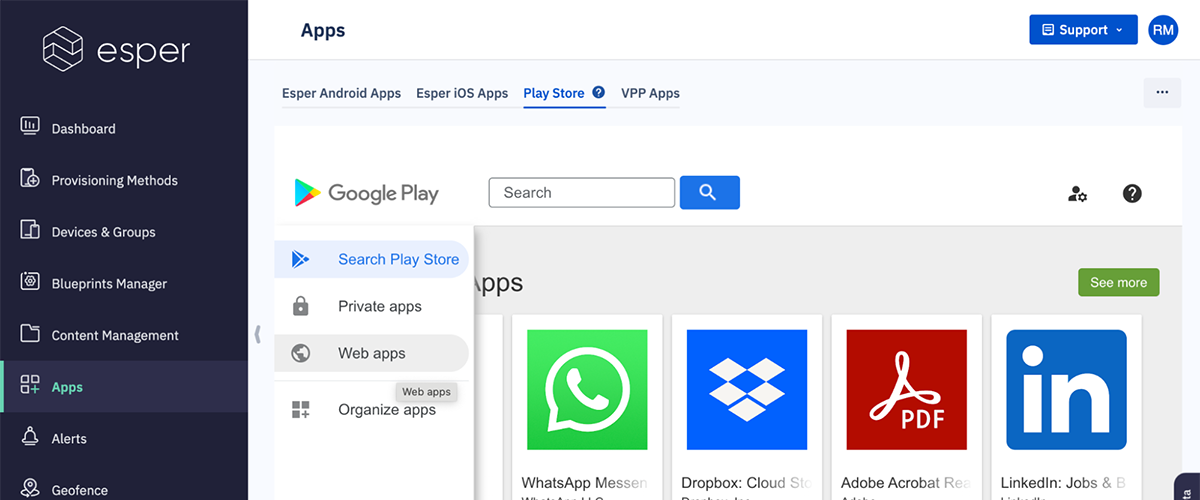Open the three-dot more options menu
The image size is (1200, 500).
coord(1162,92)
